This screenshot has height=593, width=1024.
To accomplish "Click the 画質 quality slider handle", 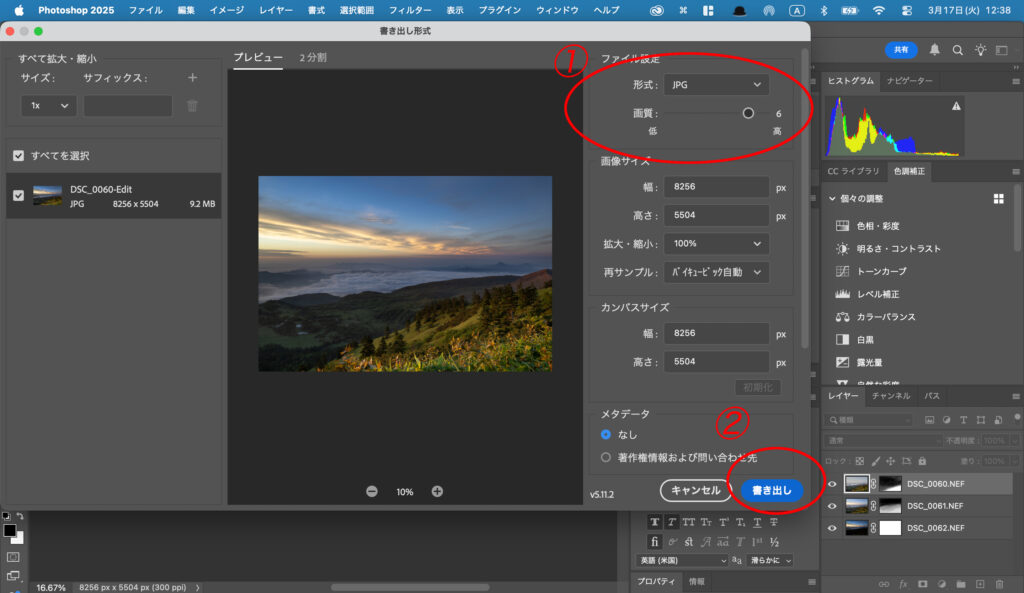I will point(748,114).
